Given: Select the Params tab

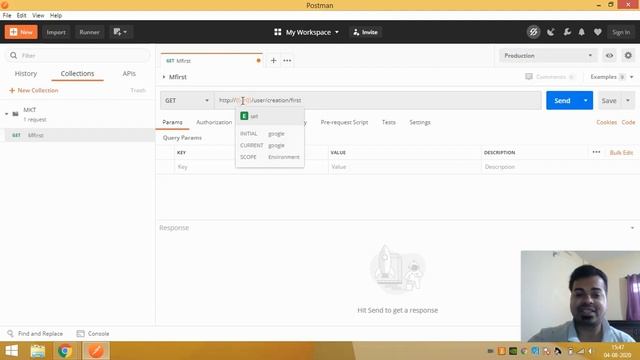Looking at the screenshot, I should point(172,122).
